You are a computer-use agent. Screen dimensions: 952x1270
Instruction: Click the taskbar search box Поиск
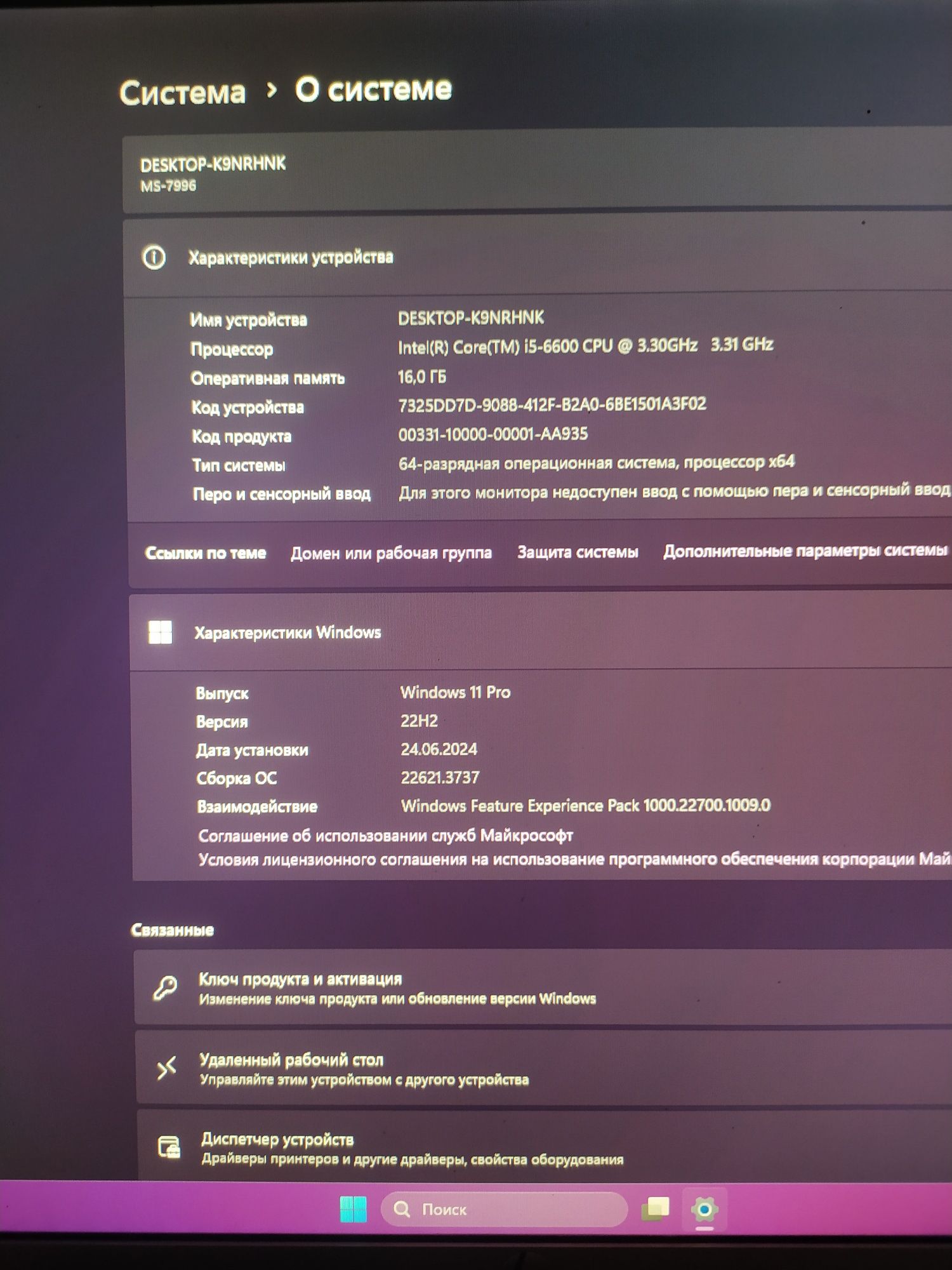pyautogui.click(x=504, y=1209)
